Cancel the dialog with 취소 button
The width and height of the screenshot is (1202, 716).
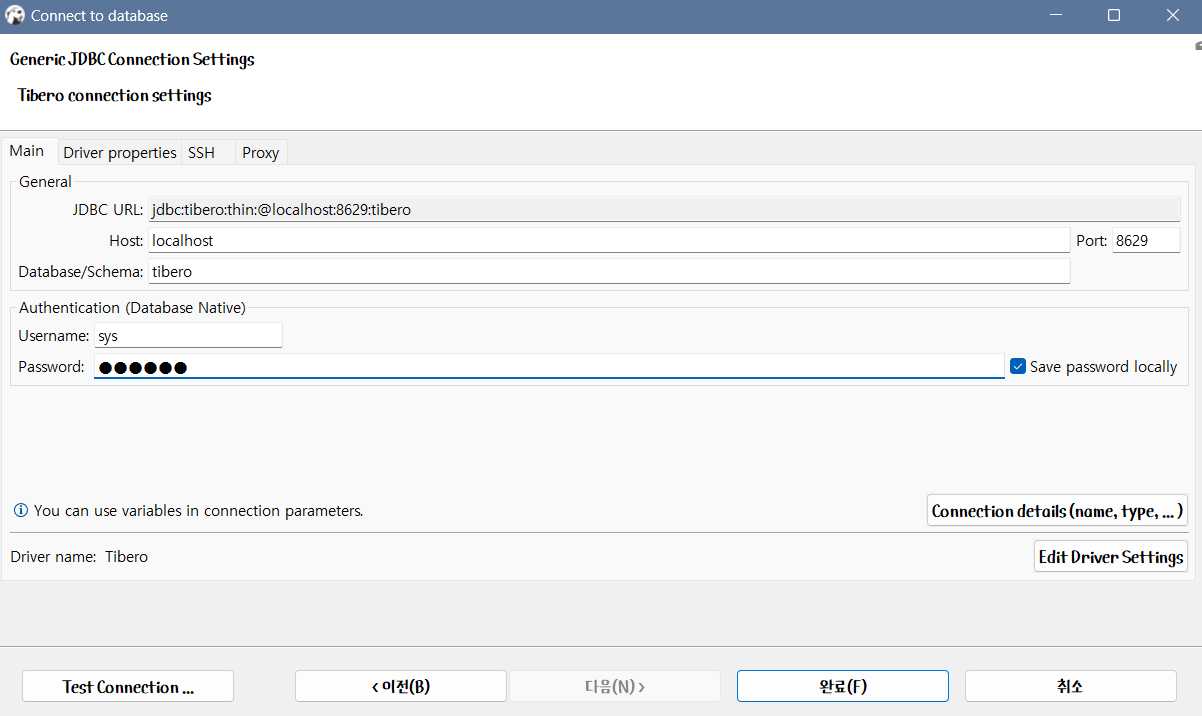point(1071,687)
